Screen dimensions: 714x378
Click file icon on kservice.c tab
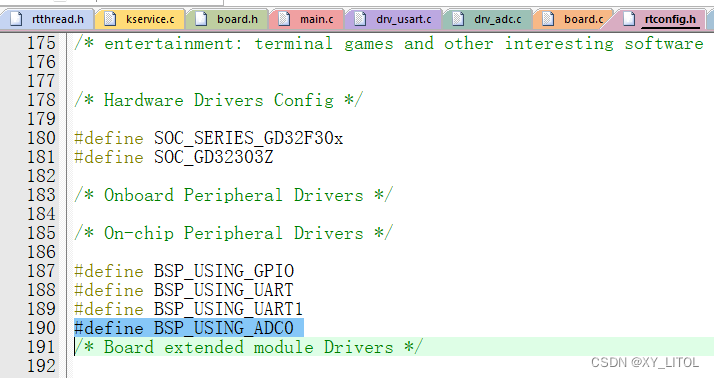click(110, 19)
